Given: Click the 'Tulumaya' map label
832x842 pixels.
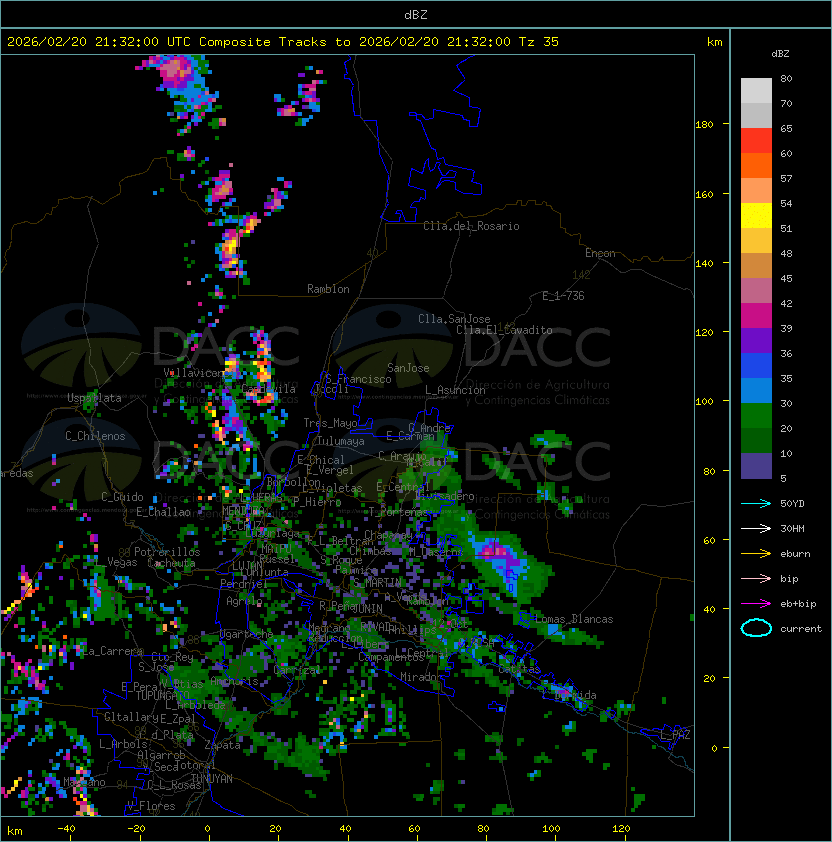Looking at the screenshot, I should tap(341, 441).
